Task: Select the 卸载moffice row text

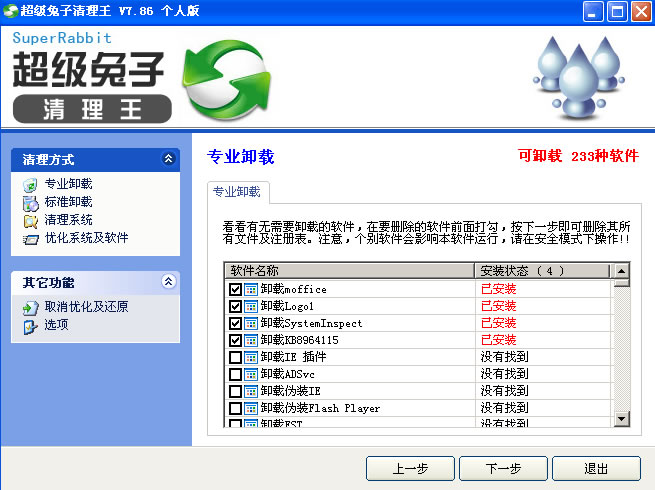Action: (294, 289)
